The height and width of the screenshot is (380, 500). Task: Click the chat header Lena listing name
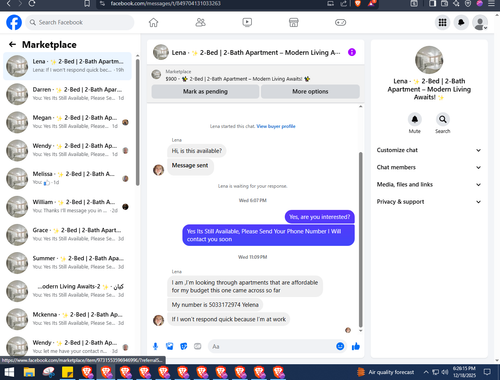point(256,53)
